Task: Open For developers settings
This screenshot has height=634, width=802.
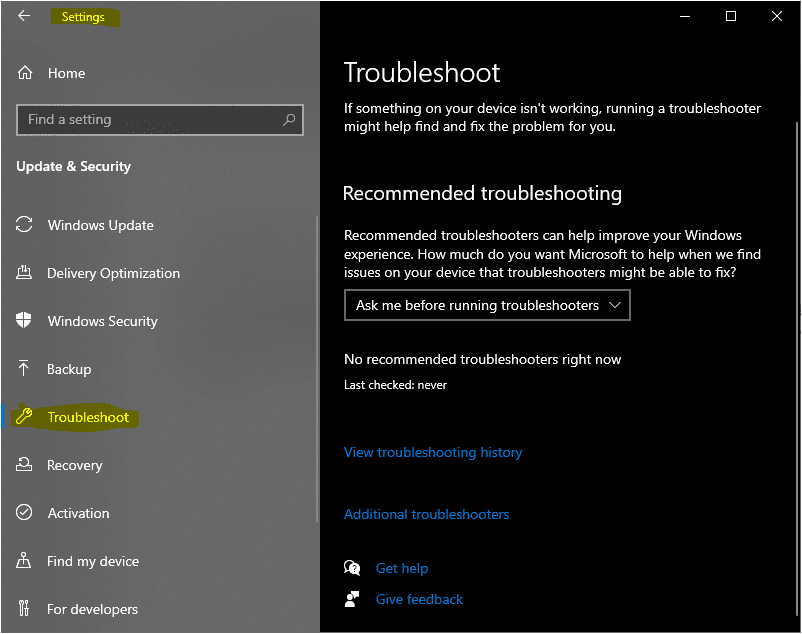Action: pos(92,609)
